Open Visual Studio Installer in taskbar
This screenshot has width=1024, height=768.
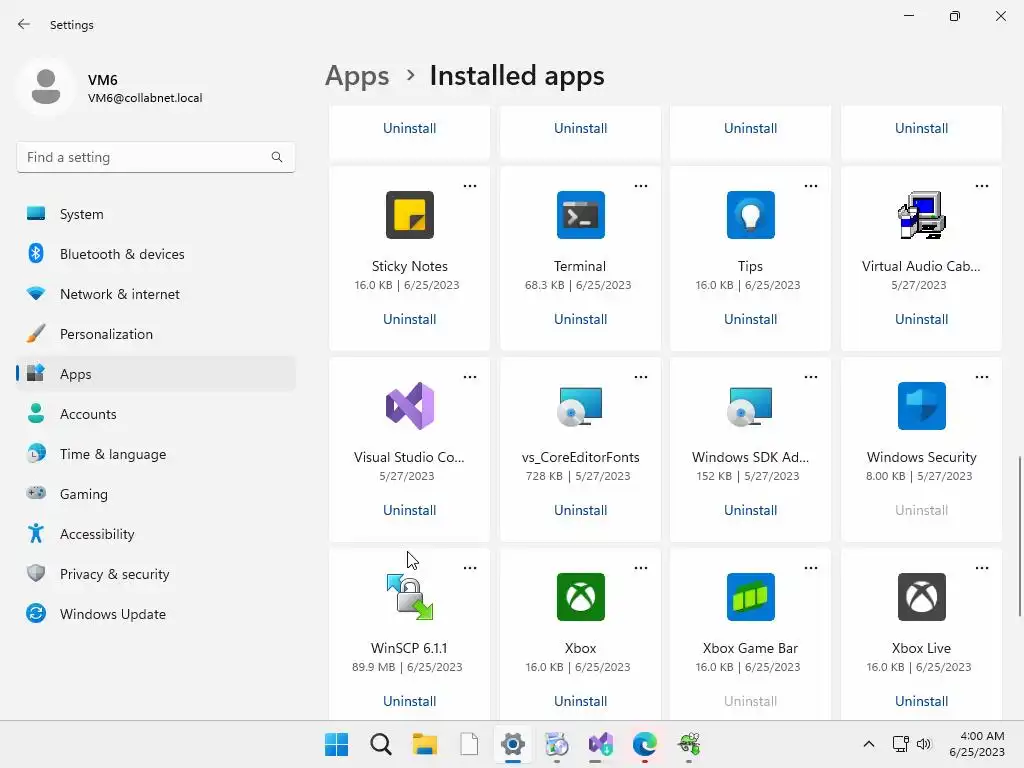click(600, 744)
